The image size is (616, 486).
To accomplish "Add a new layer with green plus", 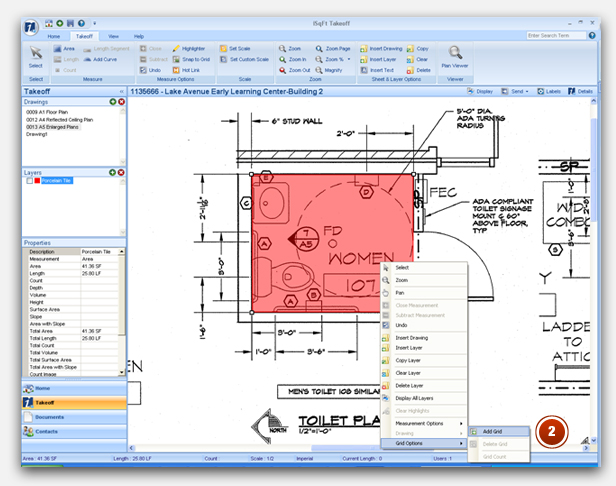I will pyautogui.click(x=112, y=172).
